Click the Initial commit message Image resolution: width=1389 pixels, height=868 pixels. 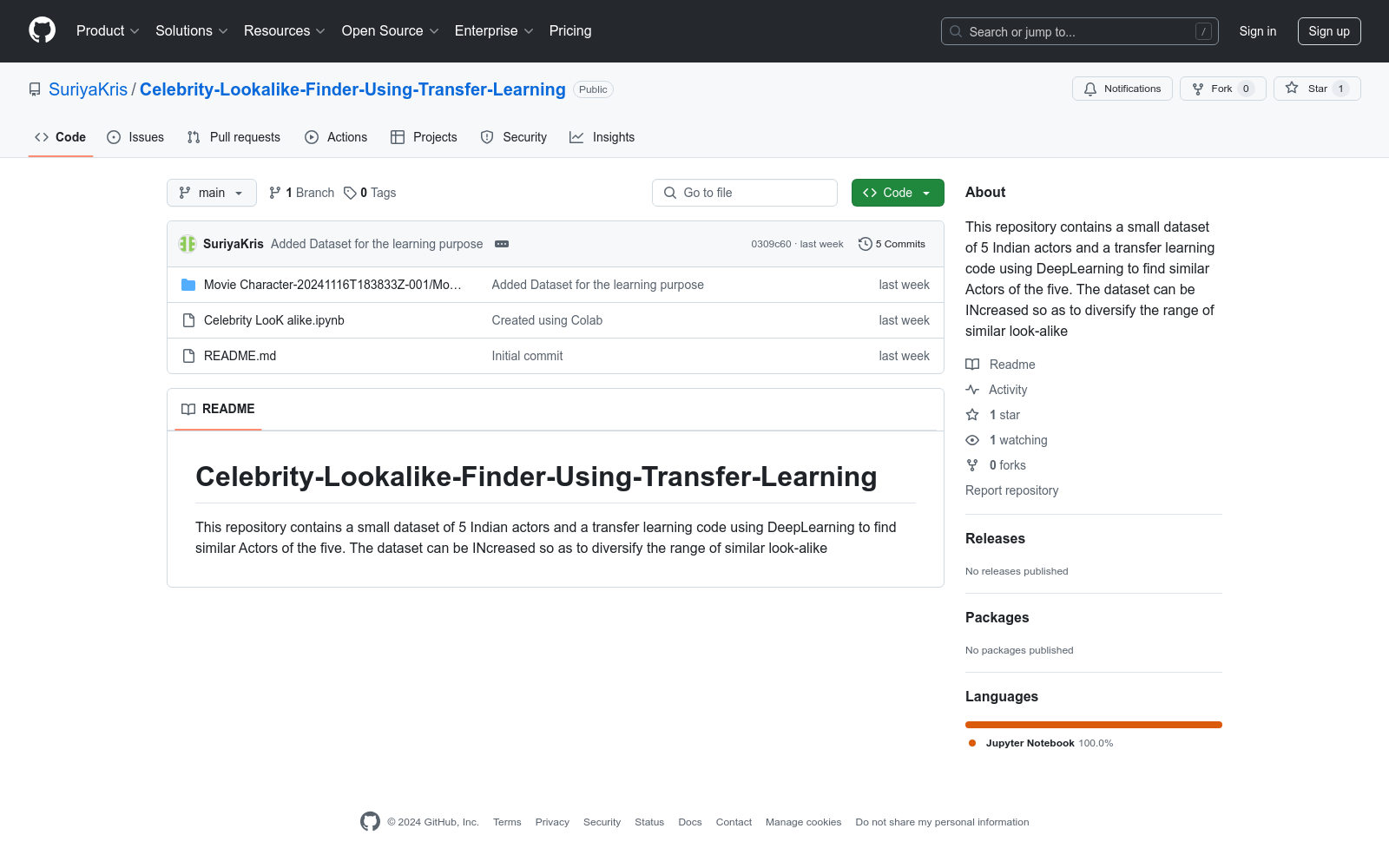click(x=527, y=356)
